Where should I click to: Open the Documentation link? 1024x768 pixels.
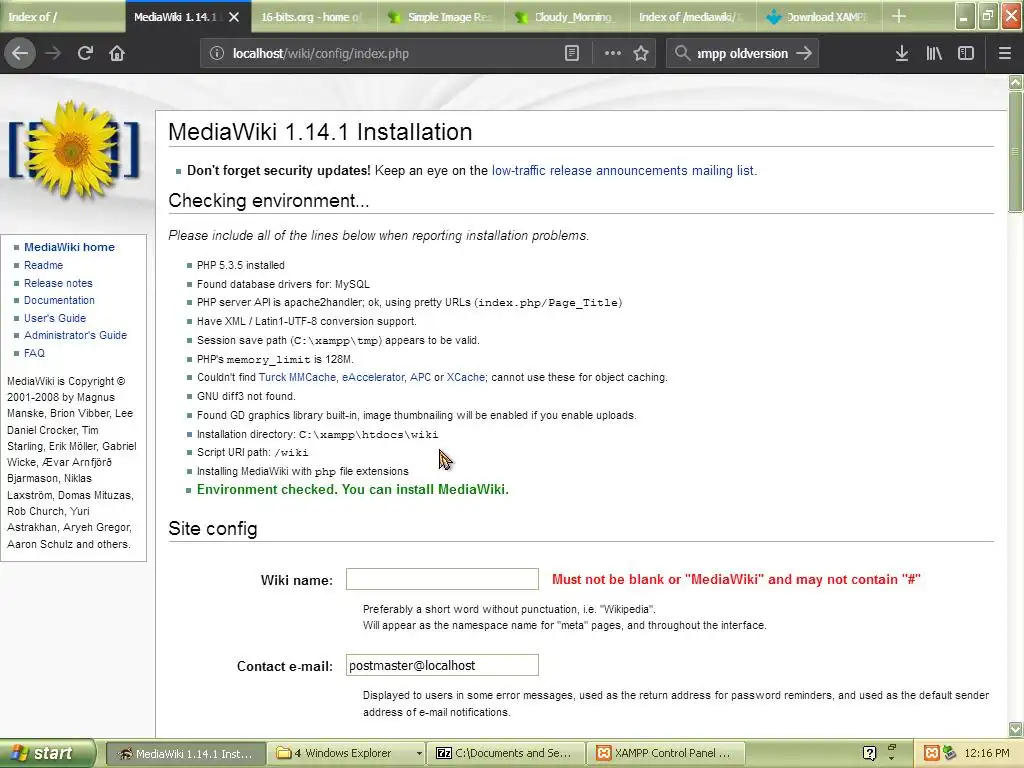click(x=59, y=300)
